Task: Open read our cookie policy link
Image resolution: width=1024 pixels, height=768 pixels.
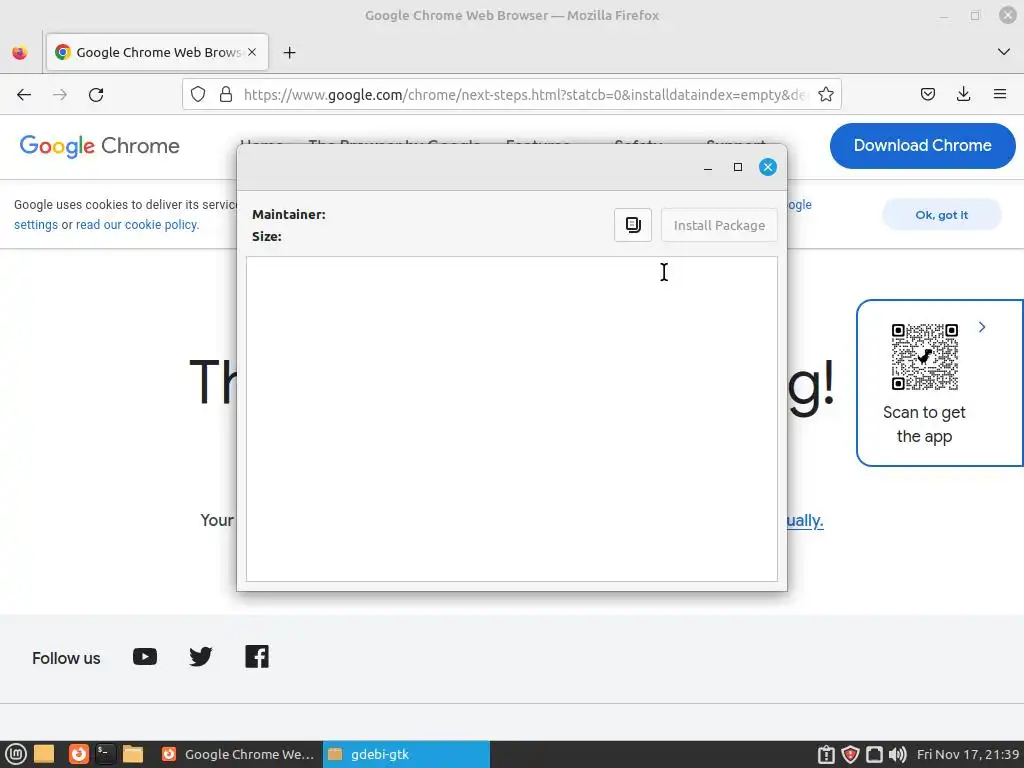Action: point(137,225)
